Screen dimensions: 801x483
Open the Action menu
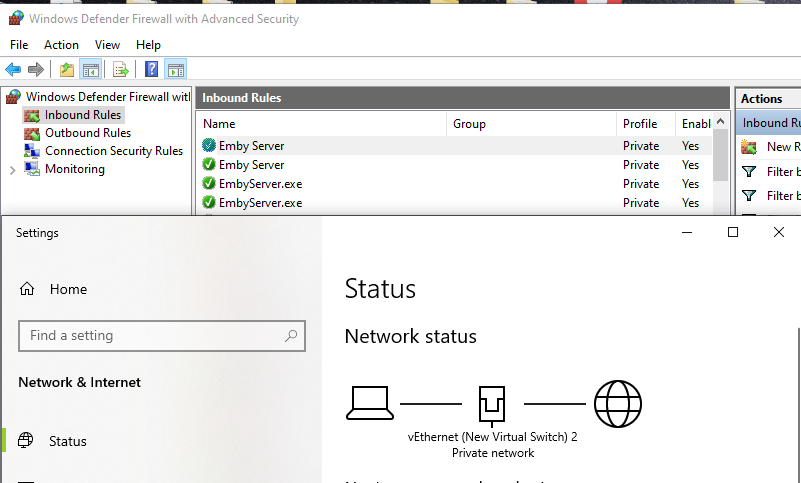tap(61, 45)
